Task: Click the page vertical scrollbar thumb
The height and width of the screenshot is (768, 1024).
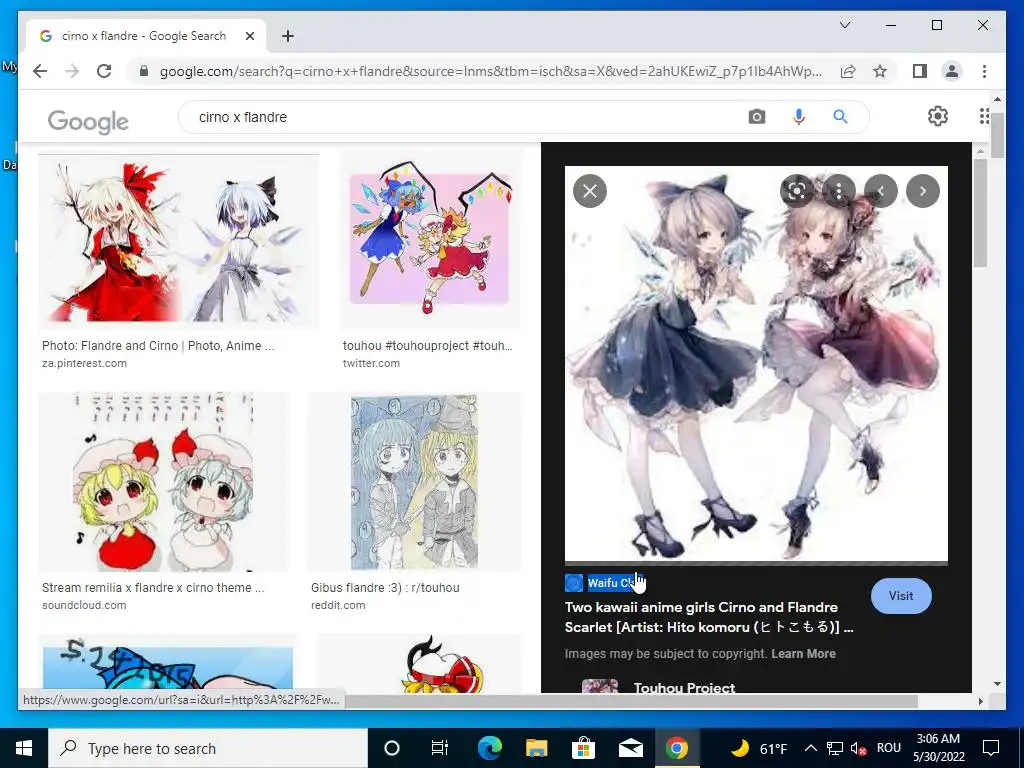Action: (x=997, y=135)
